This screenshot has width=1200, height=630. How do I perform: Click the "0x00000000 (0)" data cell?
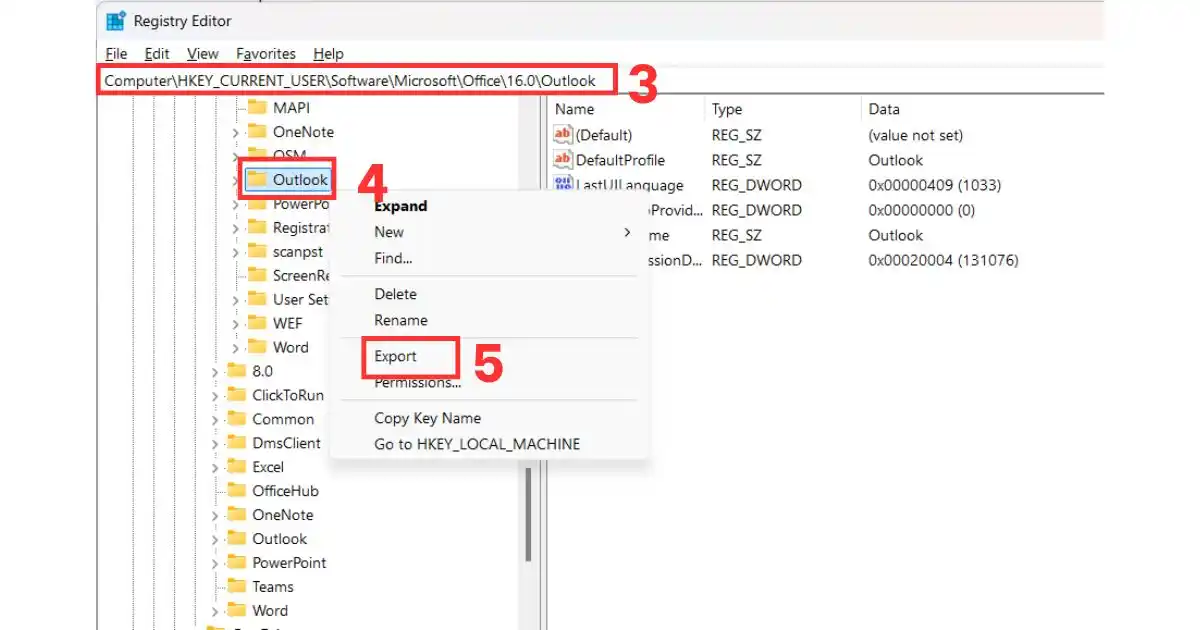pos(921,210)
